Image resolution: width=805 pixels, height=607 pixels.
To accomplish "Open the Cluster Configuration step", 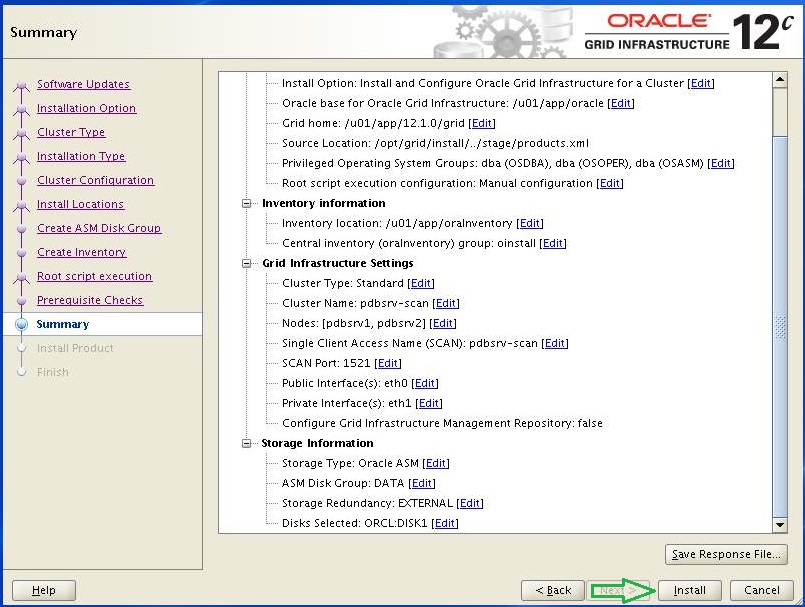I will click(x=95, y=180).
